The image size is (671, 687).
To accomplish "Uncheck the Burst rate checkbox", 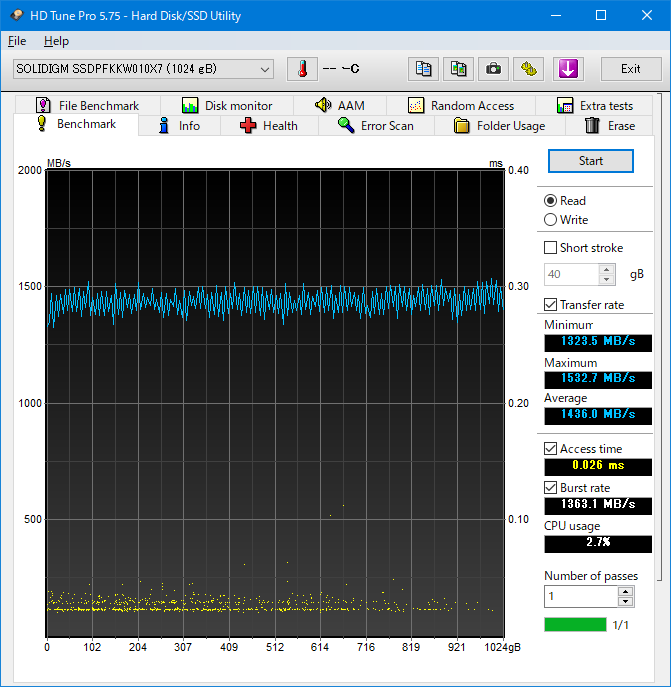I will pyautogui.click(x=550, y=488).
